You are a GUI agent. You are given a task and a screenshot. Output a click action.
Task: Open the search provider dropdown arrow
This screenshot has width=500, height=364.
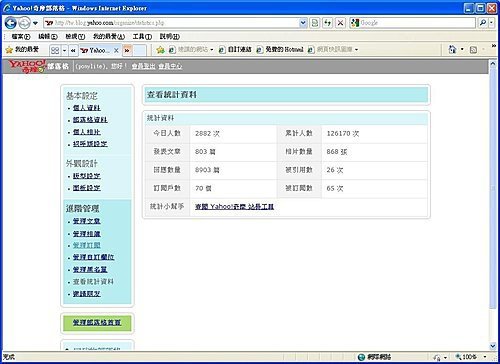pyautogui.click(x=491, y=23)
